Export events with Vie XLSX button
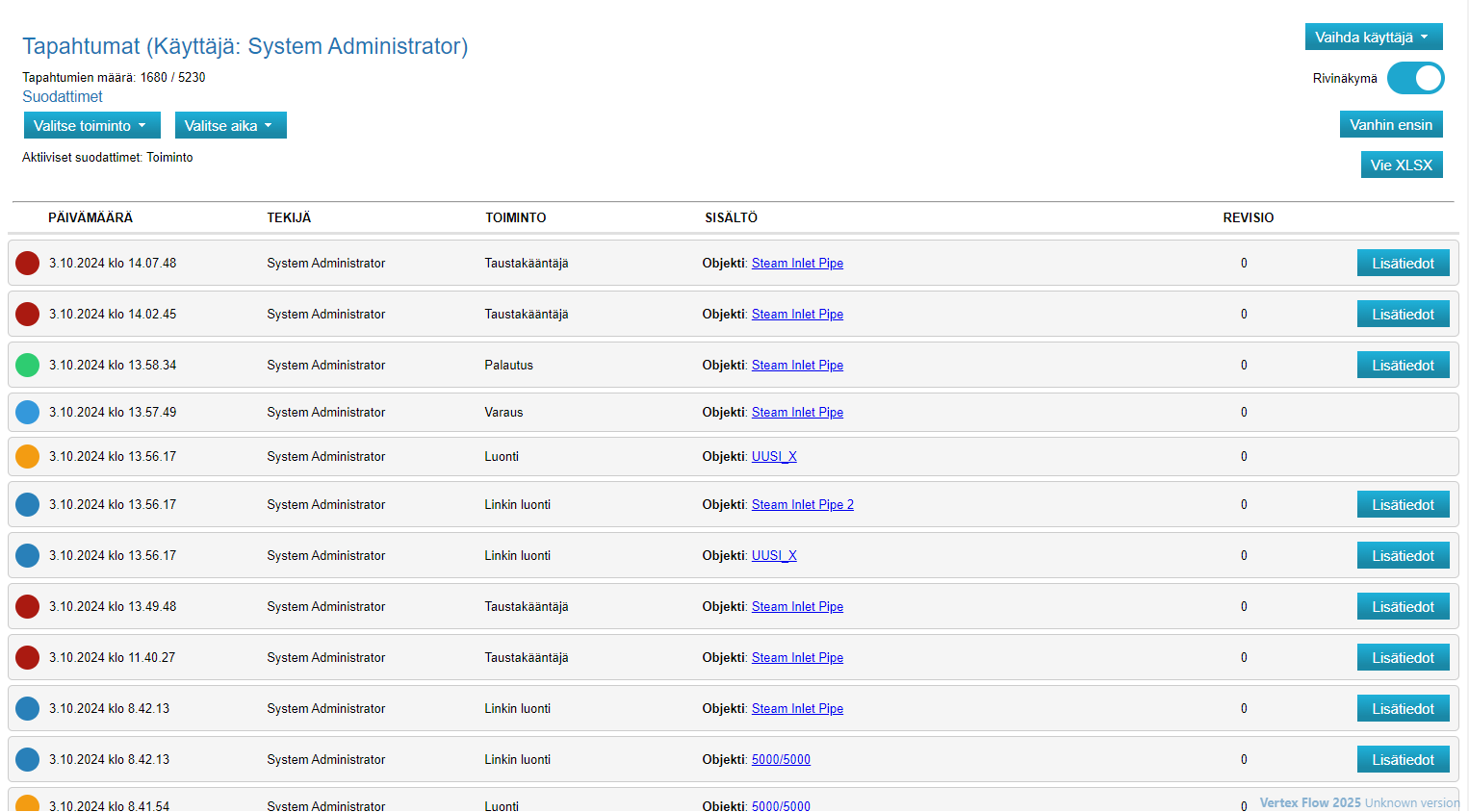1469x812 pixels. [x=1401, y=165]
